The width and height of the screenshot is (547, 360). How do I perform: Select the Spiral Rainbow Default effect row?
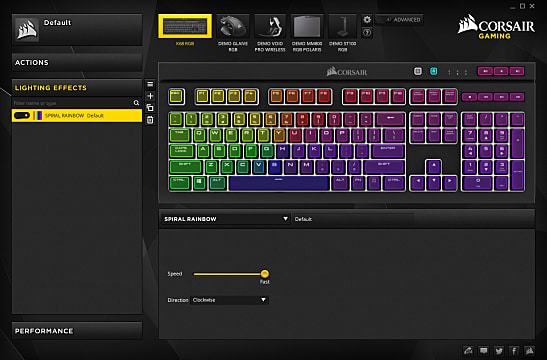pyautogui.click(x=77, y=115)
